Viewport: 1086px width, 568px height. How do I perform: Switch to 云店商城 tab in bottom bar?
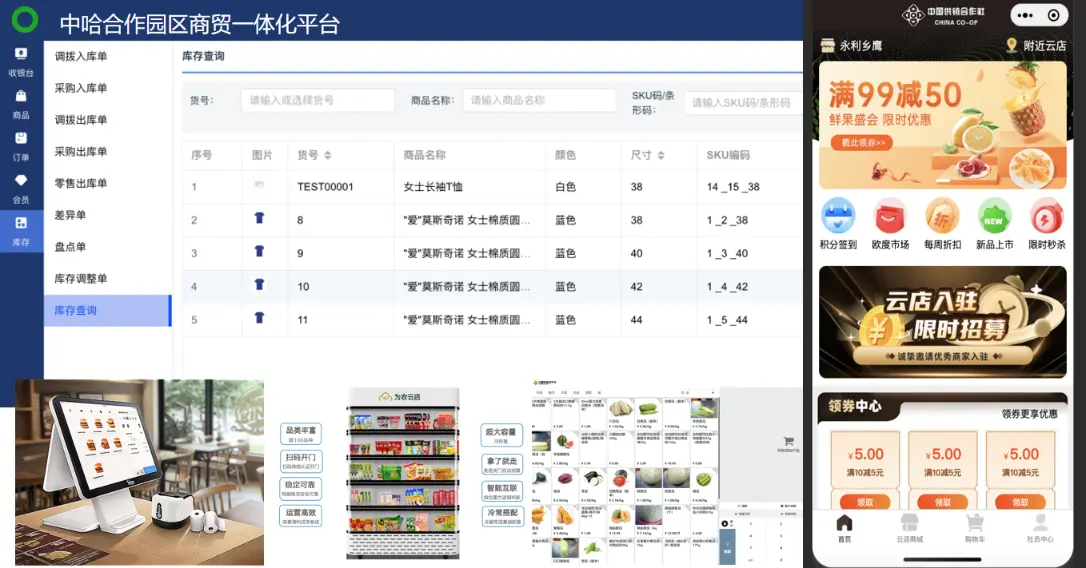(x=908, y=527)
